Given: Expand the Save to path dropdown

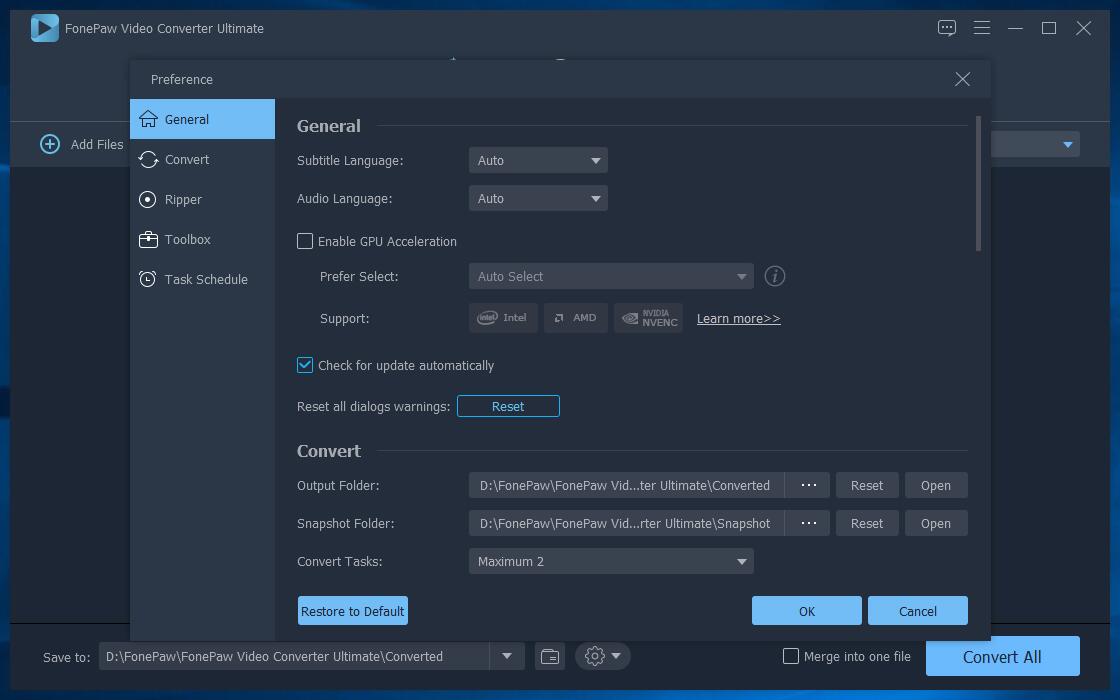Looking at the screenshot, I should [507, 656].
